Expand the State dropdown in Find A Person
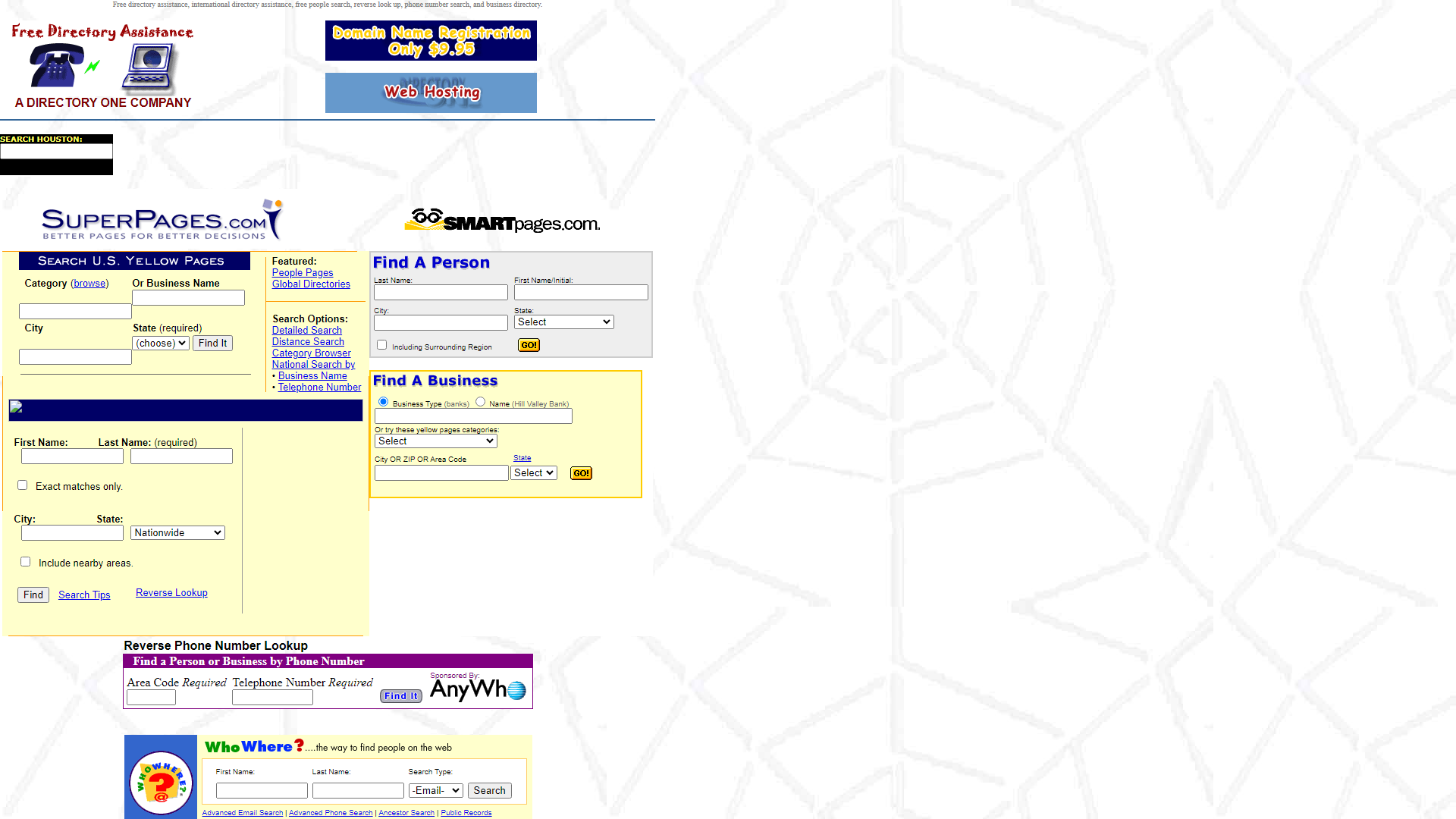 pyautogui.click(x=563, y=322)
